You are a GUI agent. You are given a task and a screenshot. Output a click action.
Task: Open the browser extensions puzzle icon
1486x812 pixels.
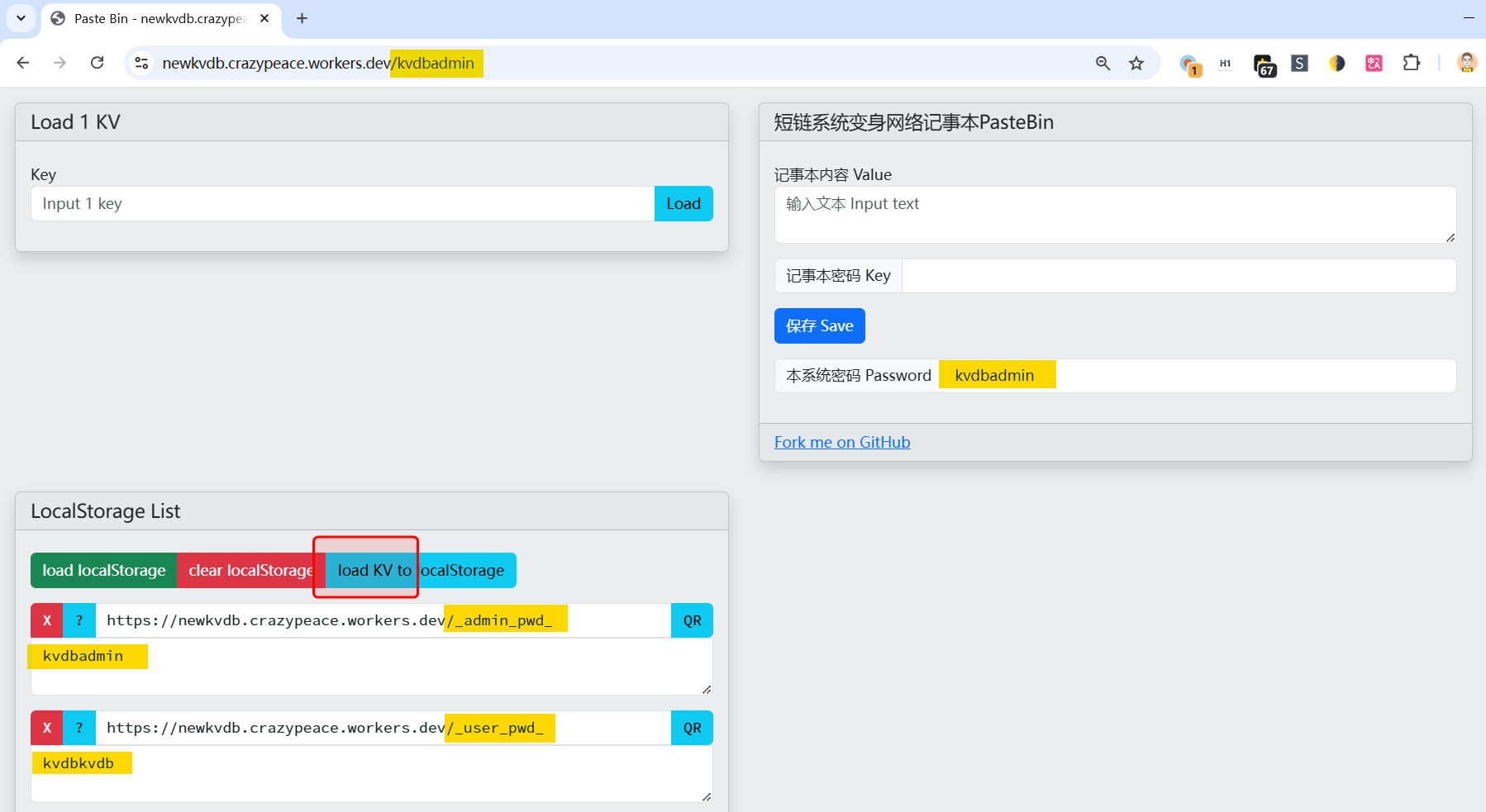click(1411, 63)
